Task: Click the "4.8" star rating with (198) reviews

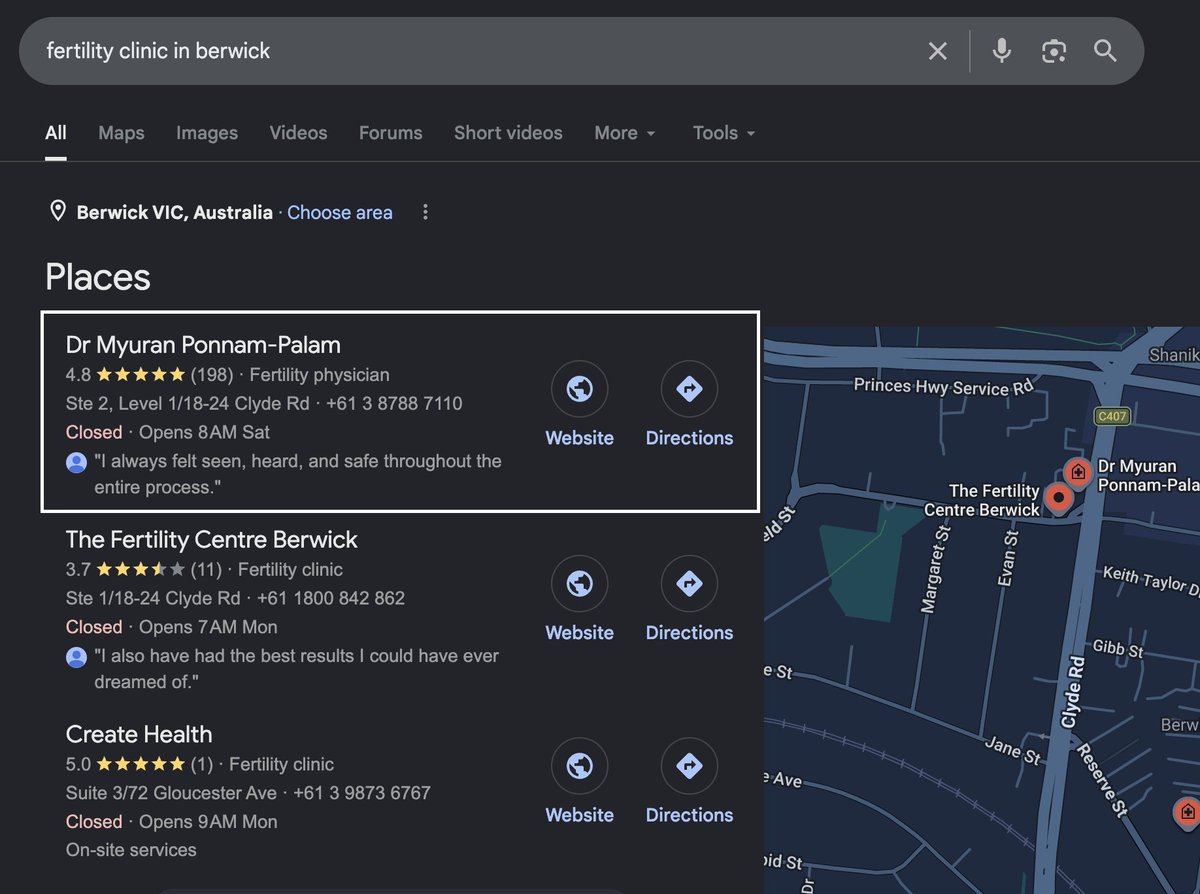Action: pos(149,375)
